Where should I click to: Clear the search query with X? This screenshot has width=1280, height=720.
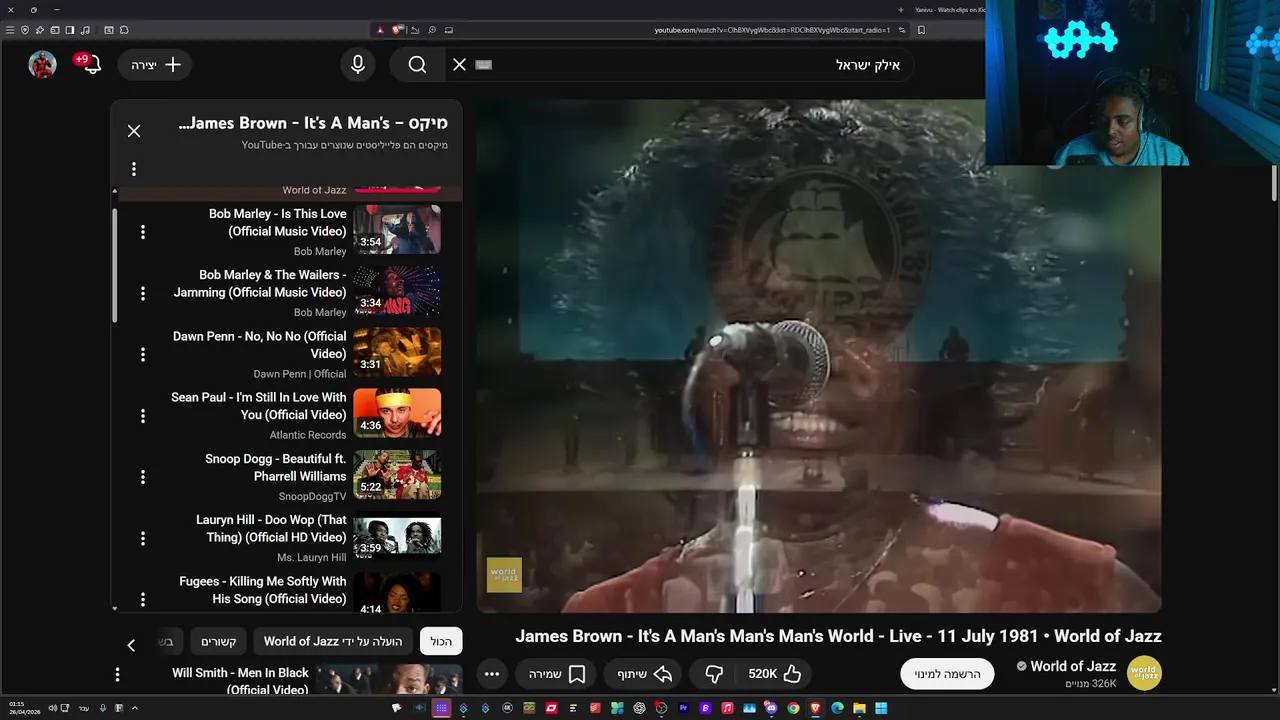(459, 64)
